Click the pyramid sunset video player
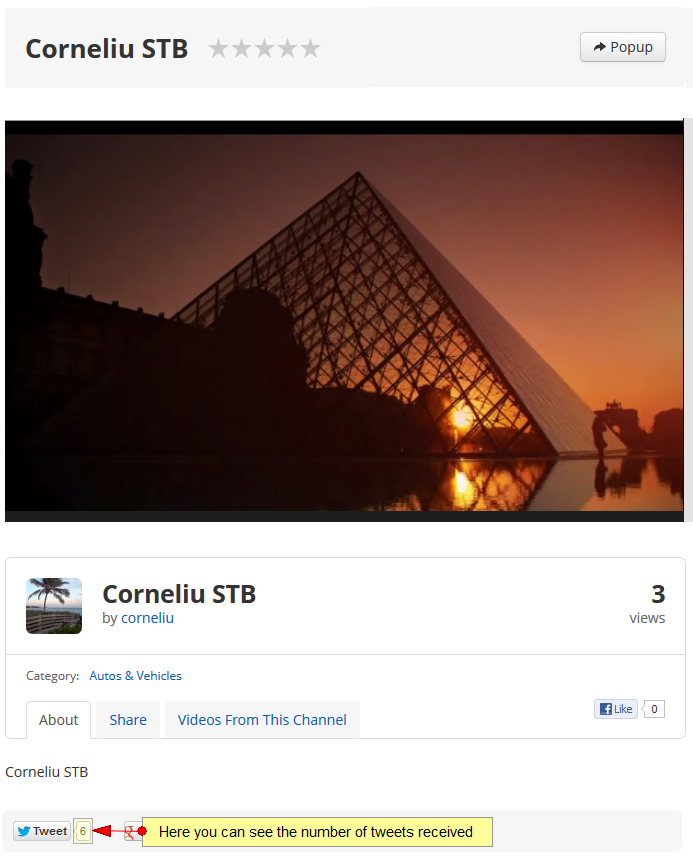The width and height of the screenshot is (693, 859). pos(344,321)
